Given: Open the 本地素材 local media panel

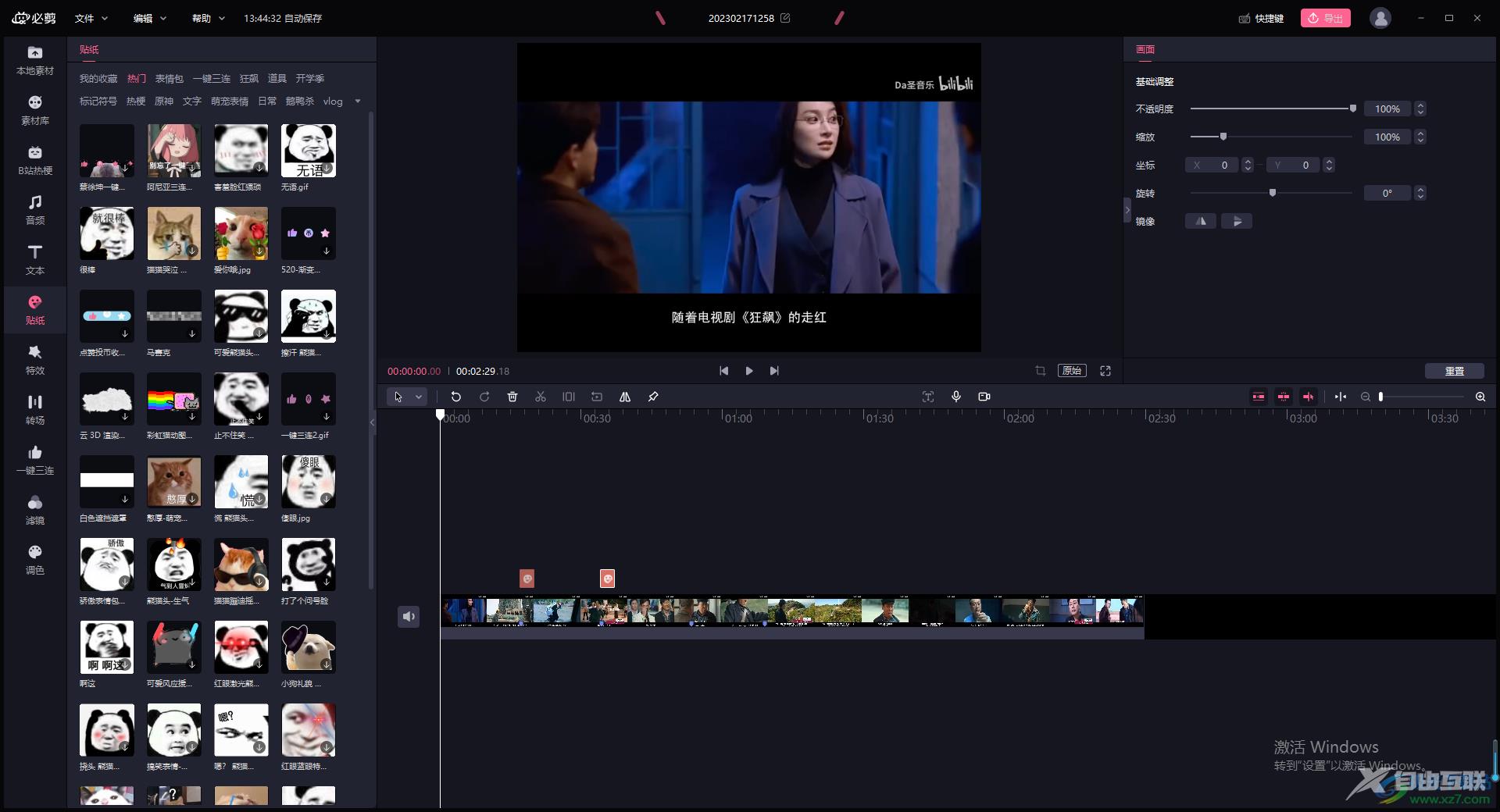Looking at the screenshot, I should (x=35, y=60).
